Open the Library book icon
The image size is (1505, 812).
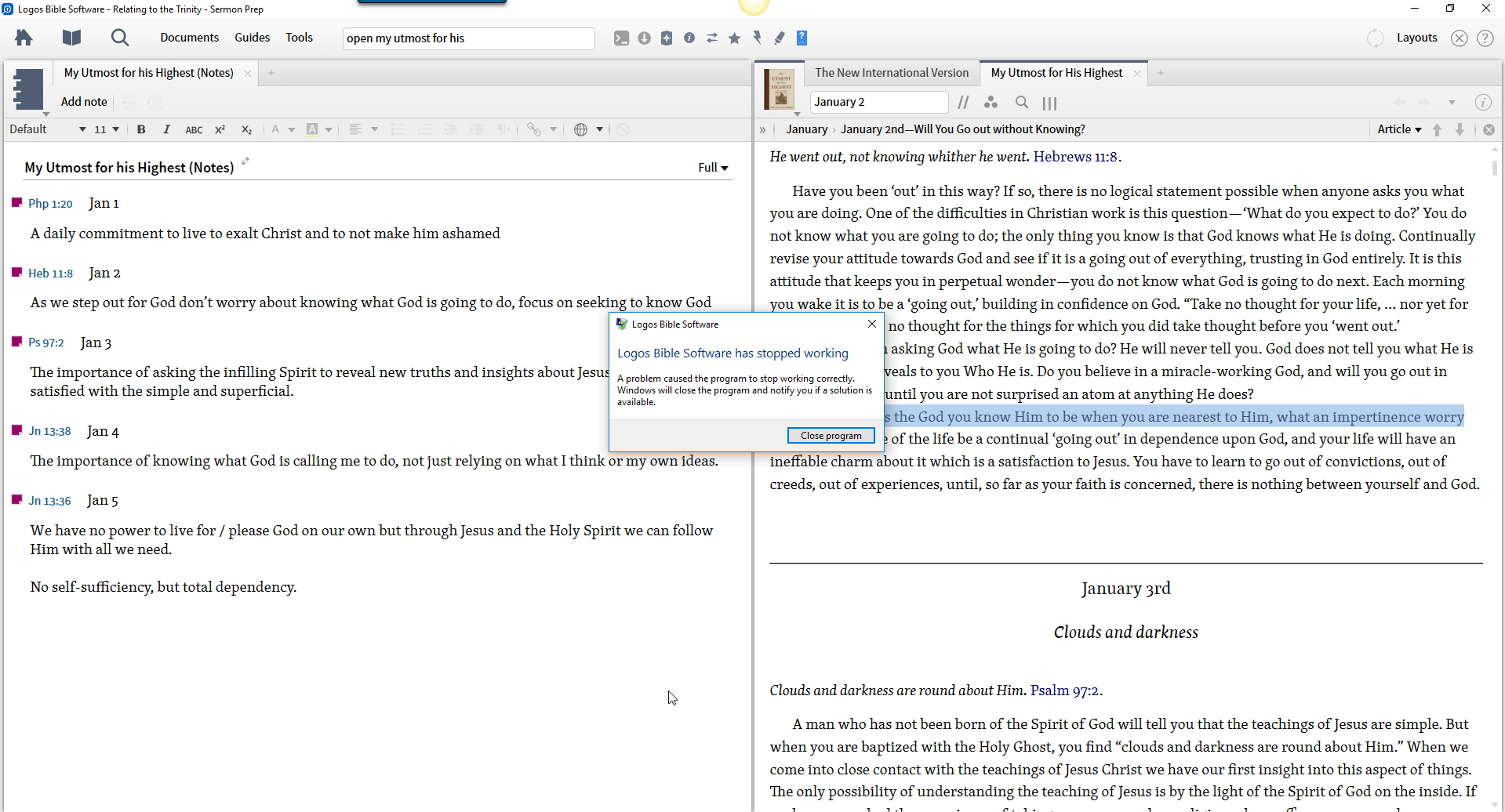click(x=71, y=38)
